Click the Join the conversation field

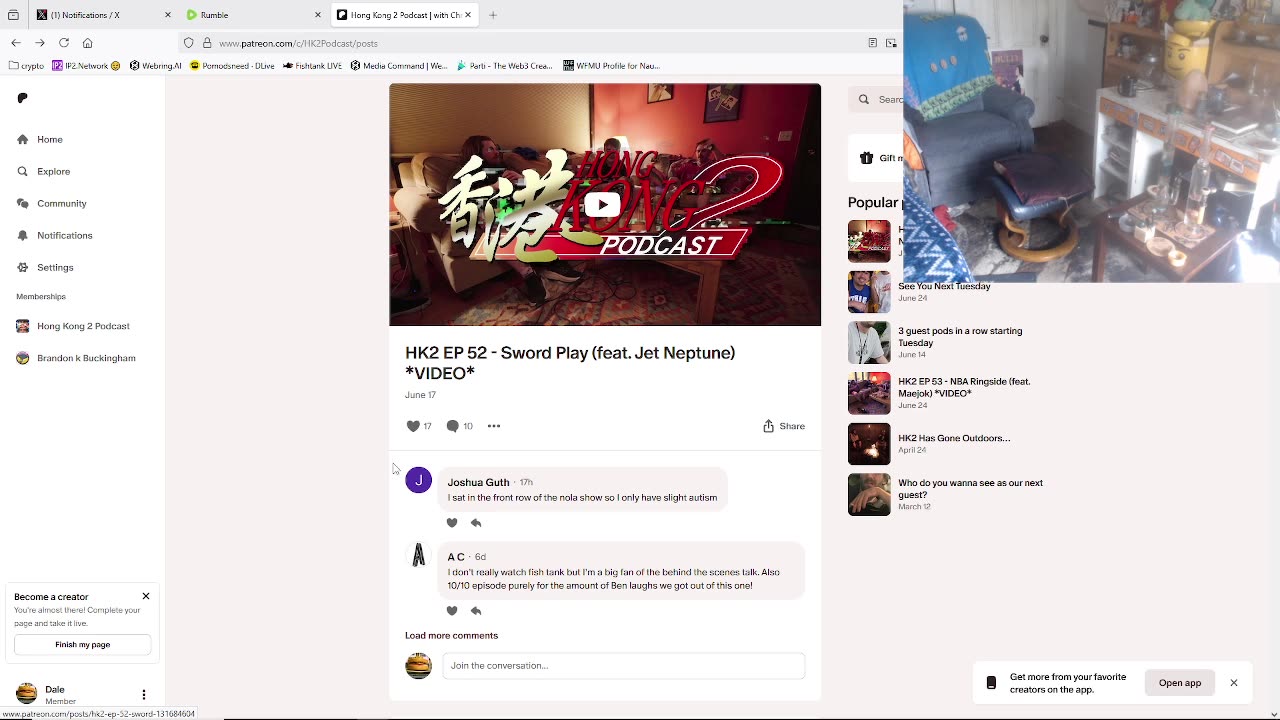pos(623,666)
